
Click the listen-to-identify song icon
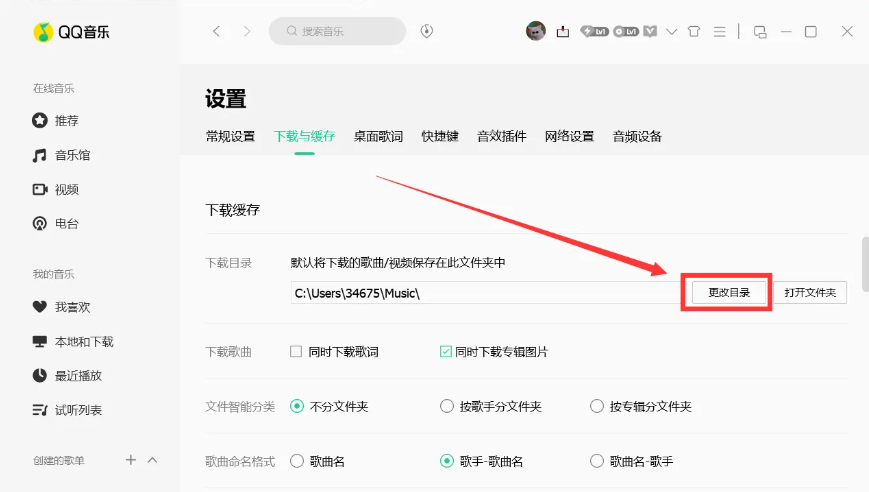coord(427,31)
